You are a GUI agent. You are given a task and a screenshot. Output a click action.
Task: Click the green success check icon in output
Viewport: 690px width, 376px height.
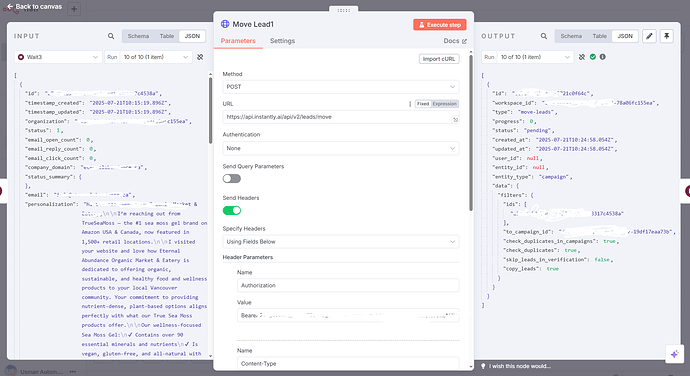click(x=593, y=57)
